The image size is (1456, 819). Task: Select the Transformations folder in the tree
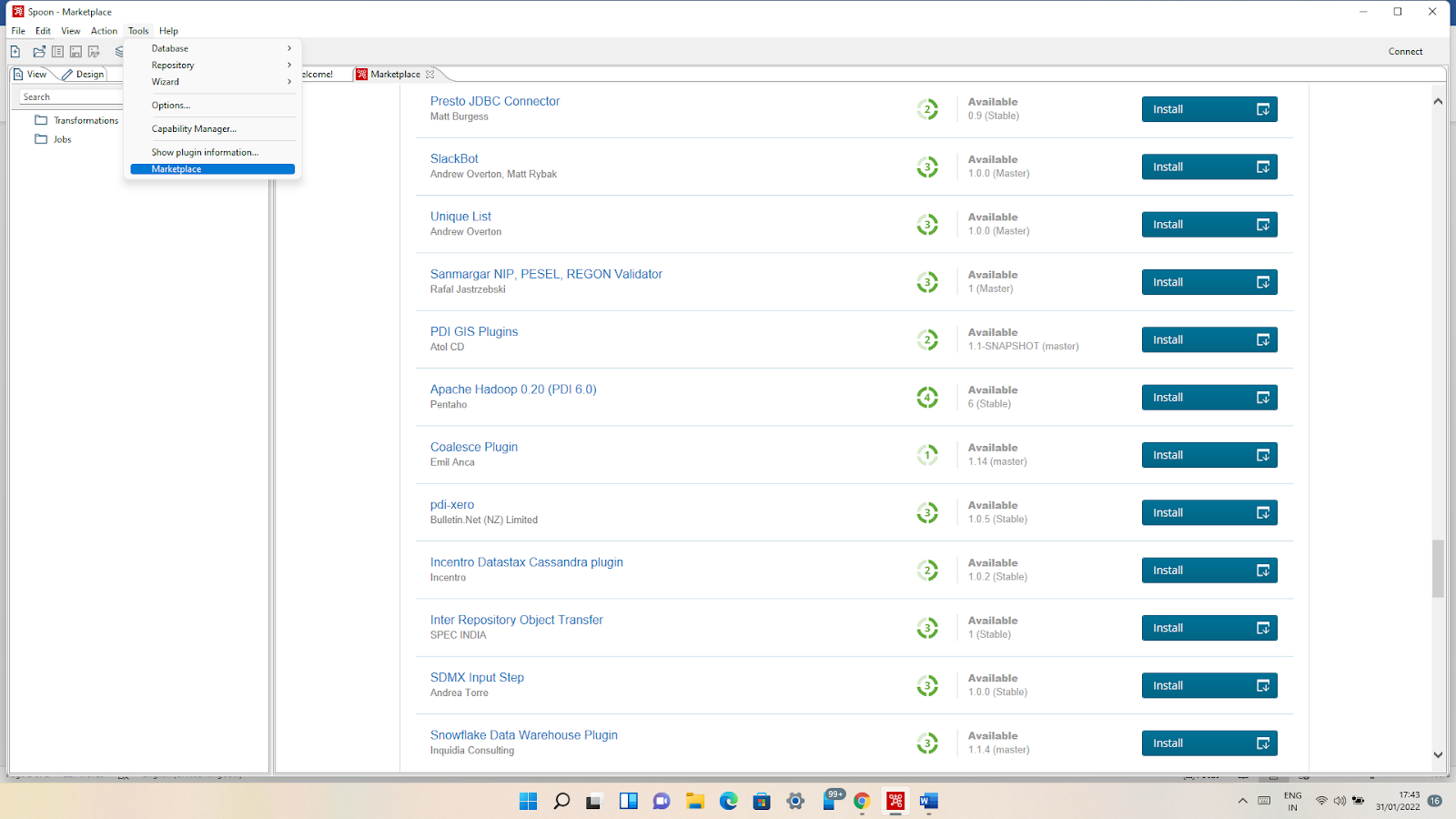76,120
